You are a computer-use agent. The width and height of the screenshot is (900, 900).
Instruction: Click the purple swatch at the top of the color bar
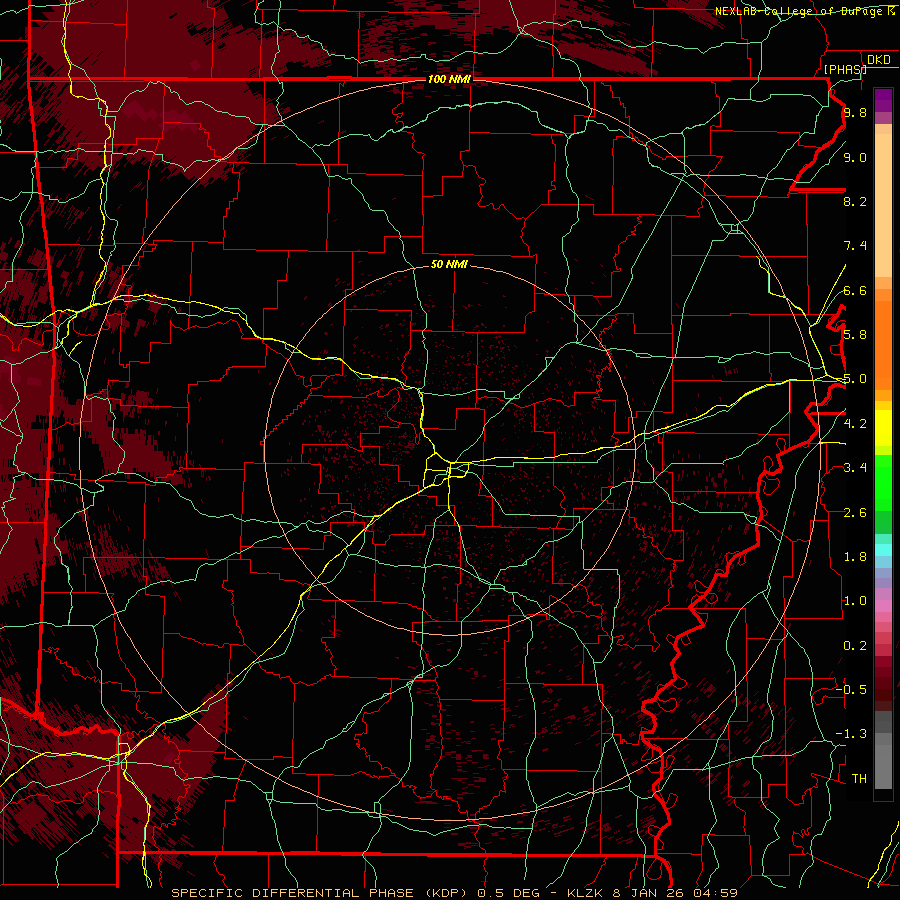(883, 100)
